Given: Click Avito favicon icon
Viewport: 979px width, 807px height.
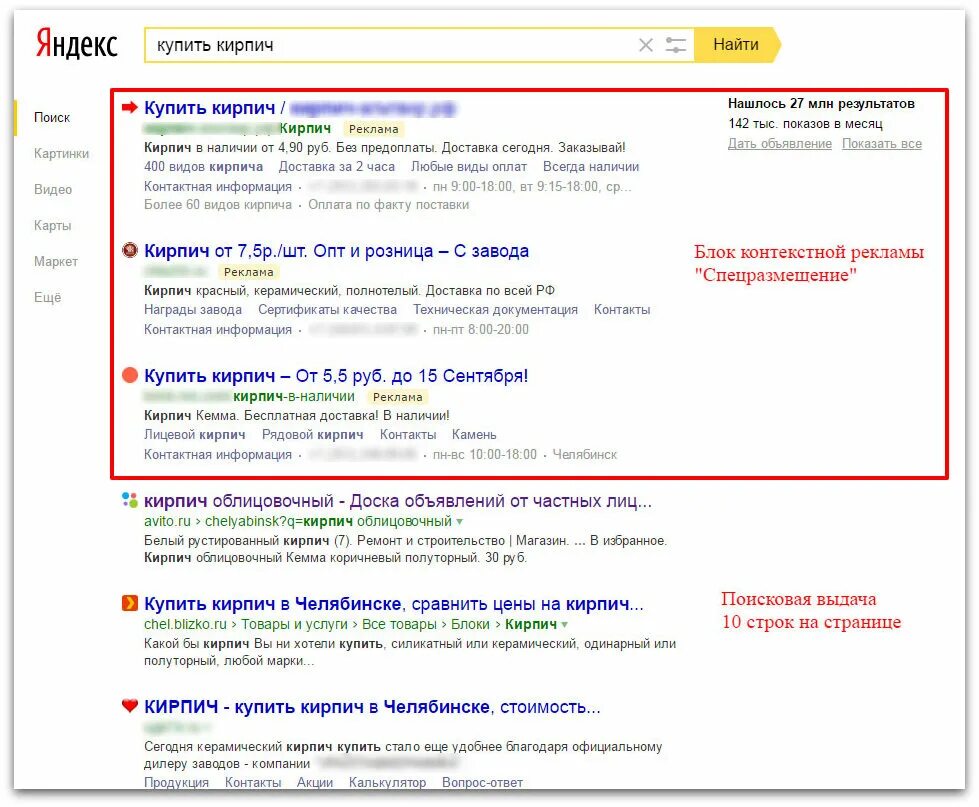Looking at the screenshot, I should [130, 500].
